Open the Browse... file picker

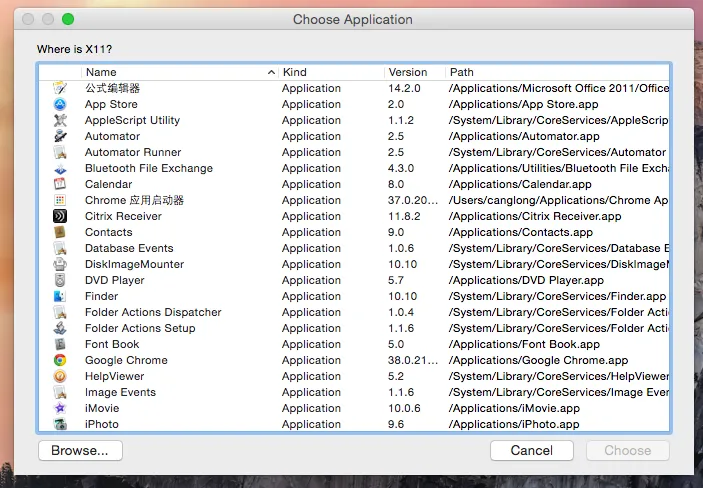point(80,450)
